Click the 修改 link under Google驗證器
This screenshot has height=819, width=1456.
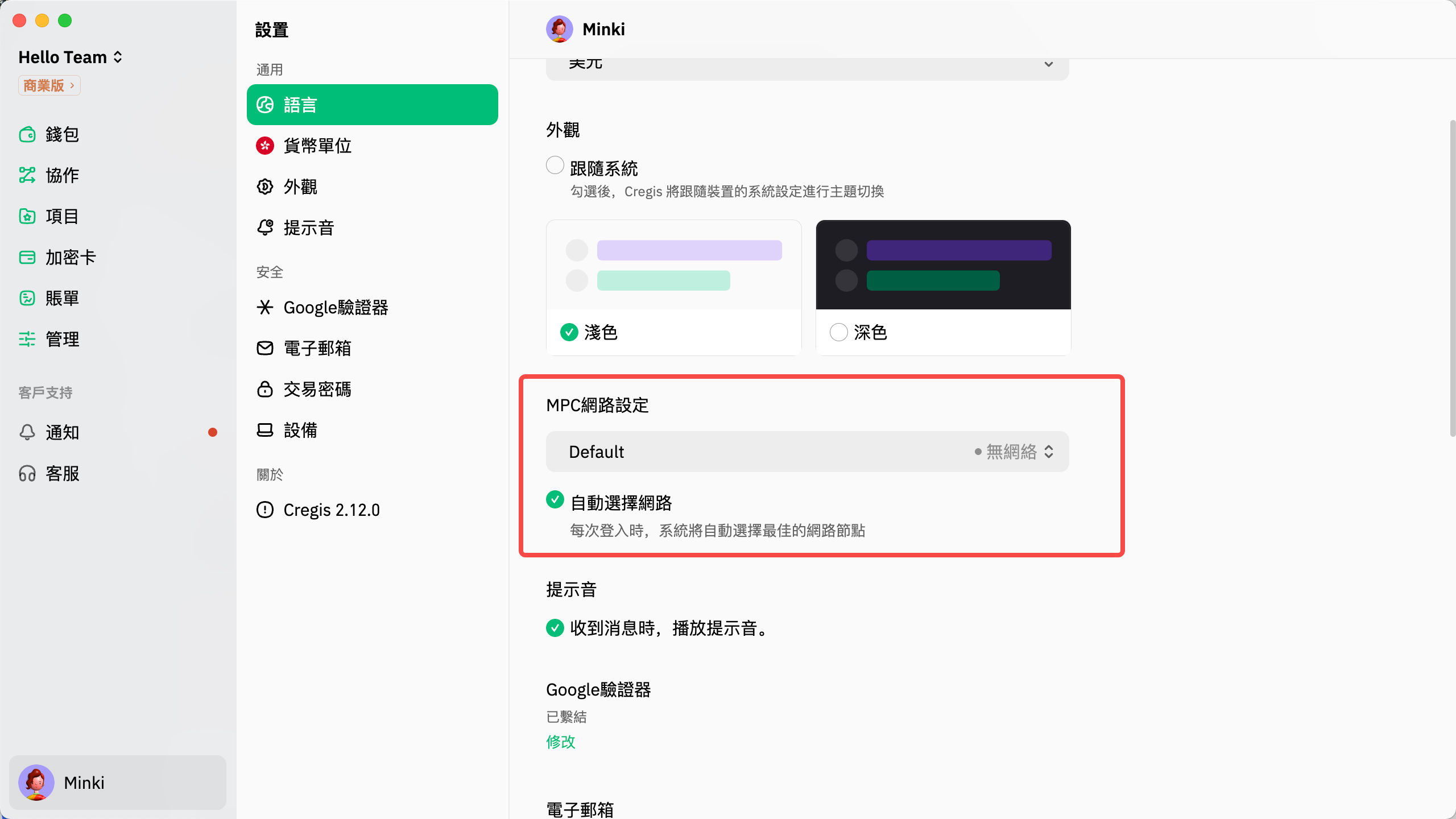click(x=560, y=742)
